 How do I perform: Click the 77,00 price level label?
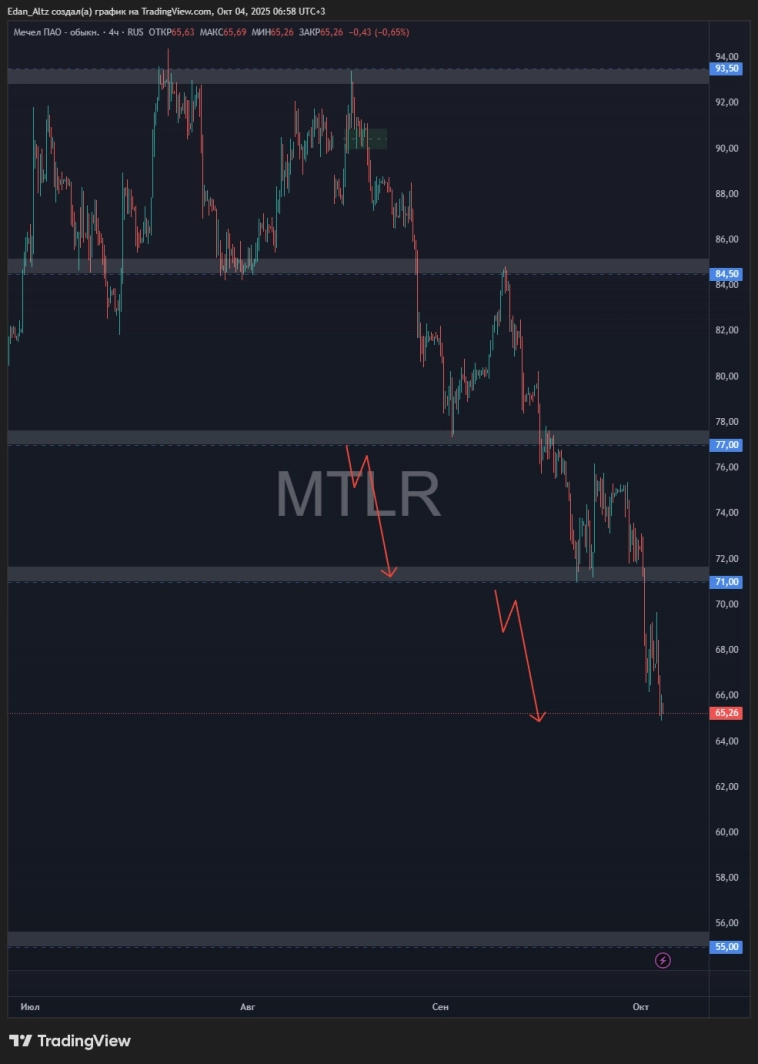click(726, 444)
